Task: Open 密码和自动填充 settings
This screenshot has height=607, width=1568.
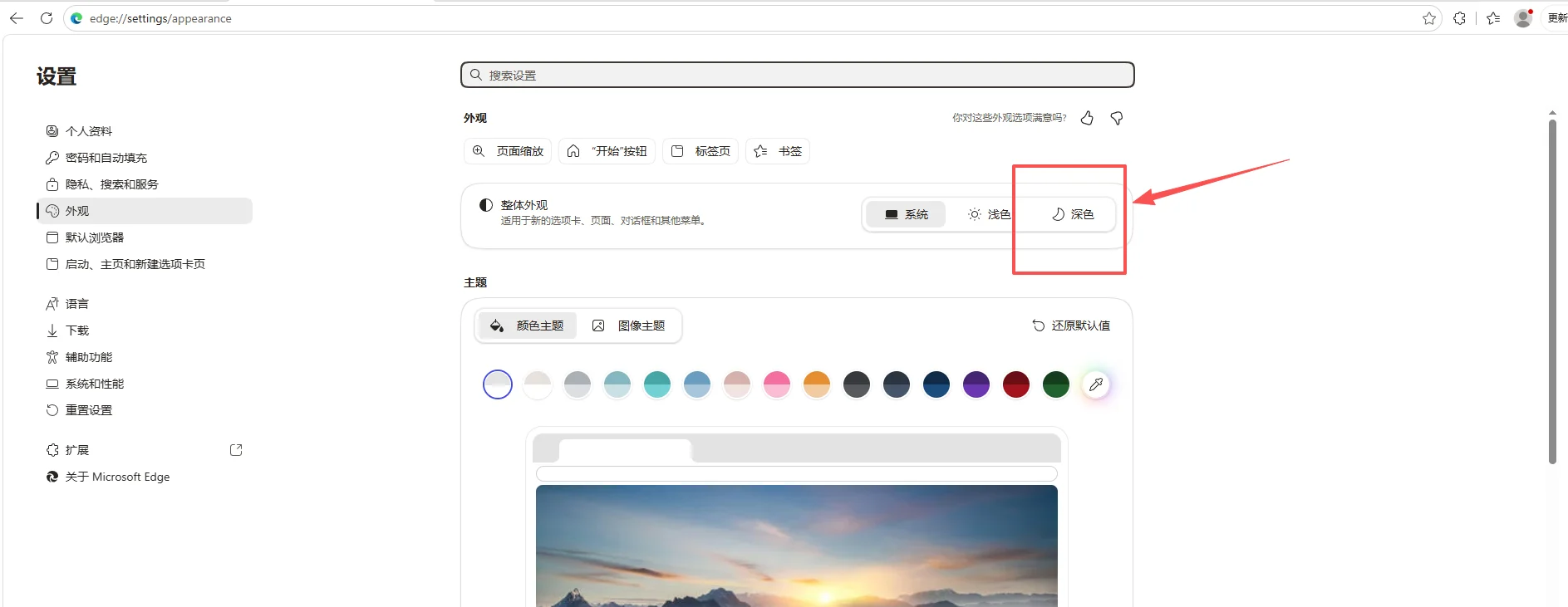Action: coord(145,158)
